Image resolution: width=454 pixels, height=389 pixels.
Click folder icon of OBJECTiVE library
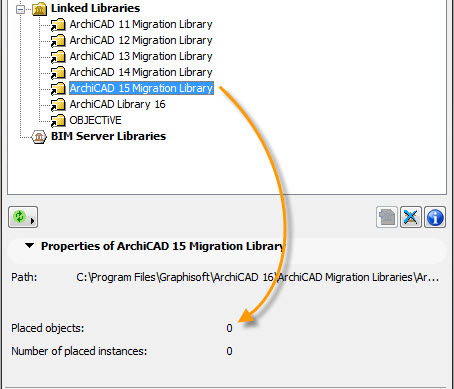pyautogui.click(x=58, y=120)
